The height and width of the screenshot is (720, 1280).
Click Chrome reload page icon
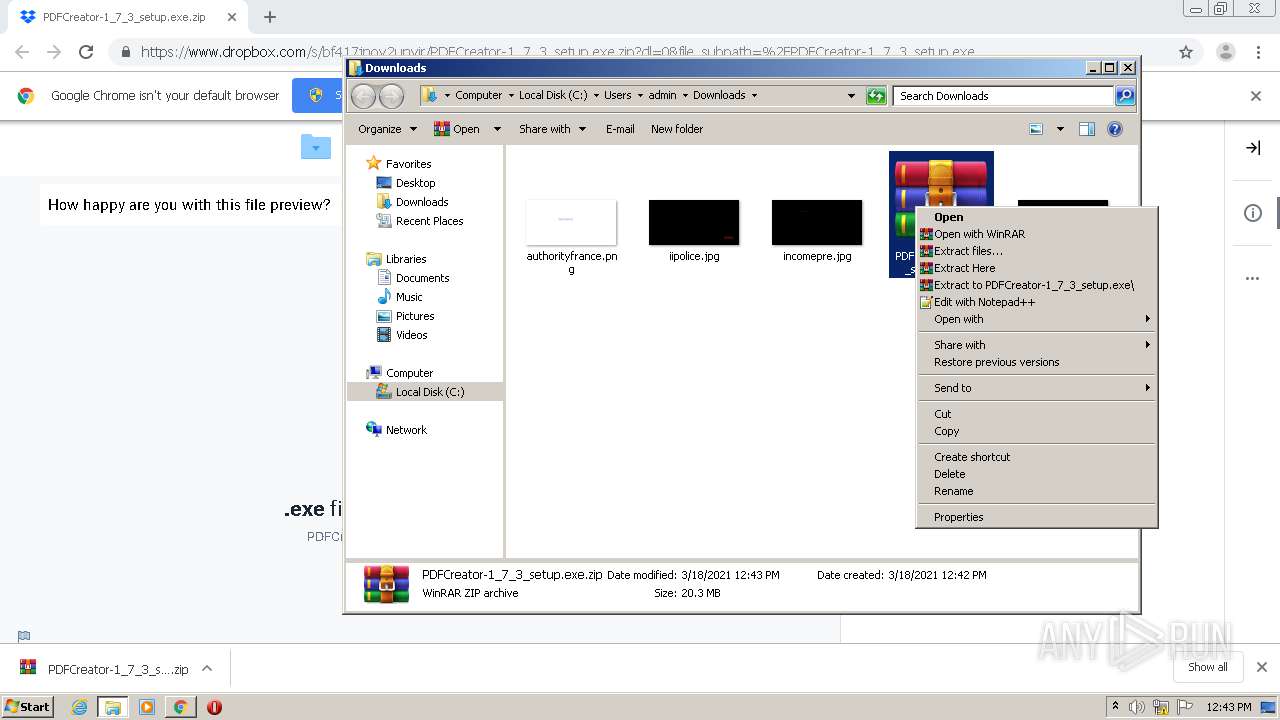pos(86,52)
